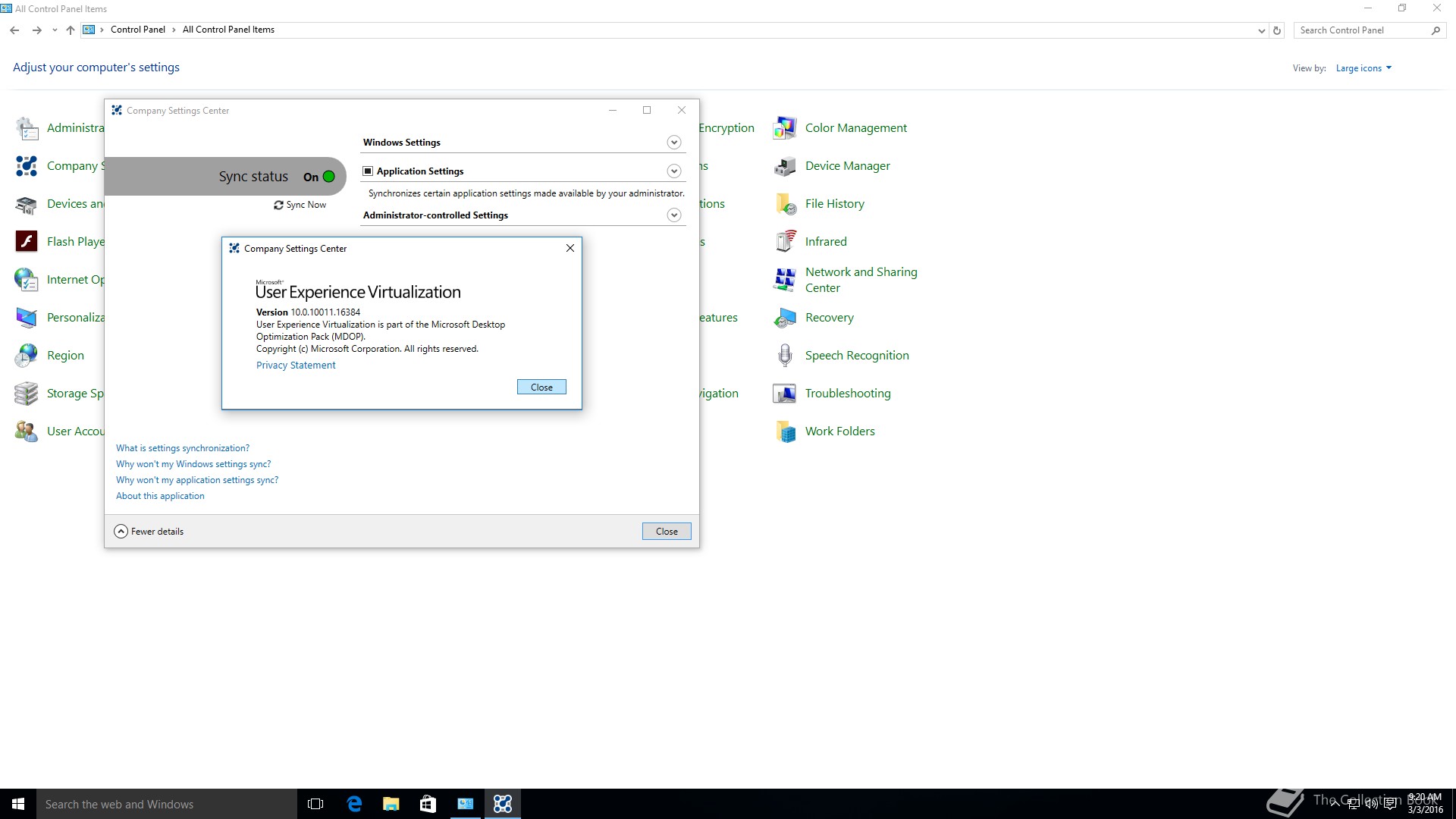1456x819 pixels.
Task: Open File Explorer from taskbar
Action: (391, 804)
